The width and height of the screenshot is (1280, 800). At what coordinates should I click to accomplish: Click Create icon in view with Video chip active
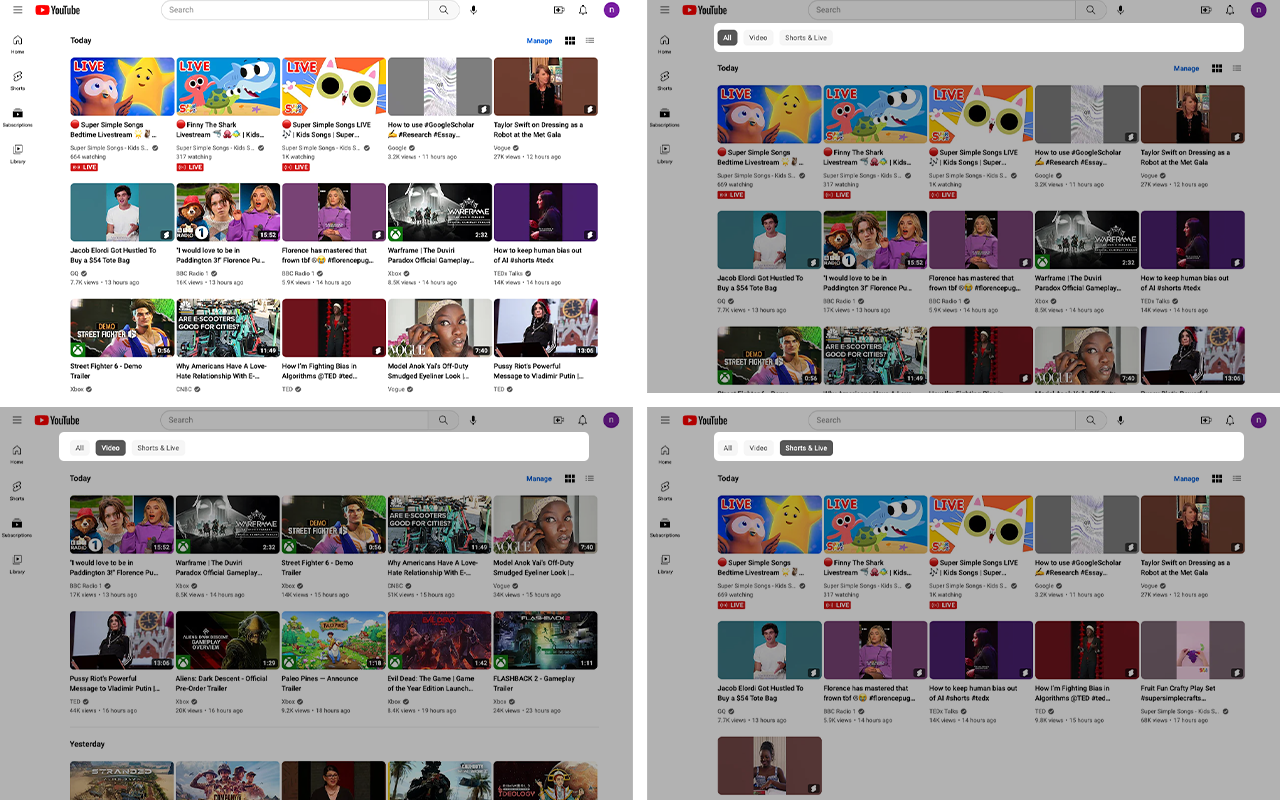(559, 420)
